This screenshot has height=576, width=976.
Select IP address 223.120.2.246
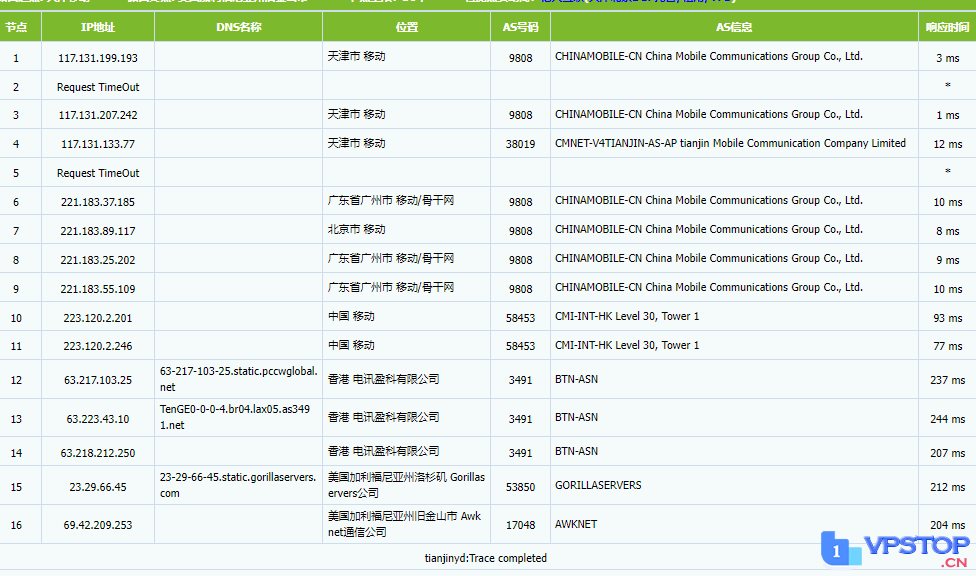(98, 346)
